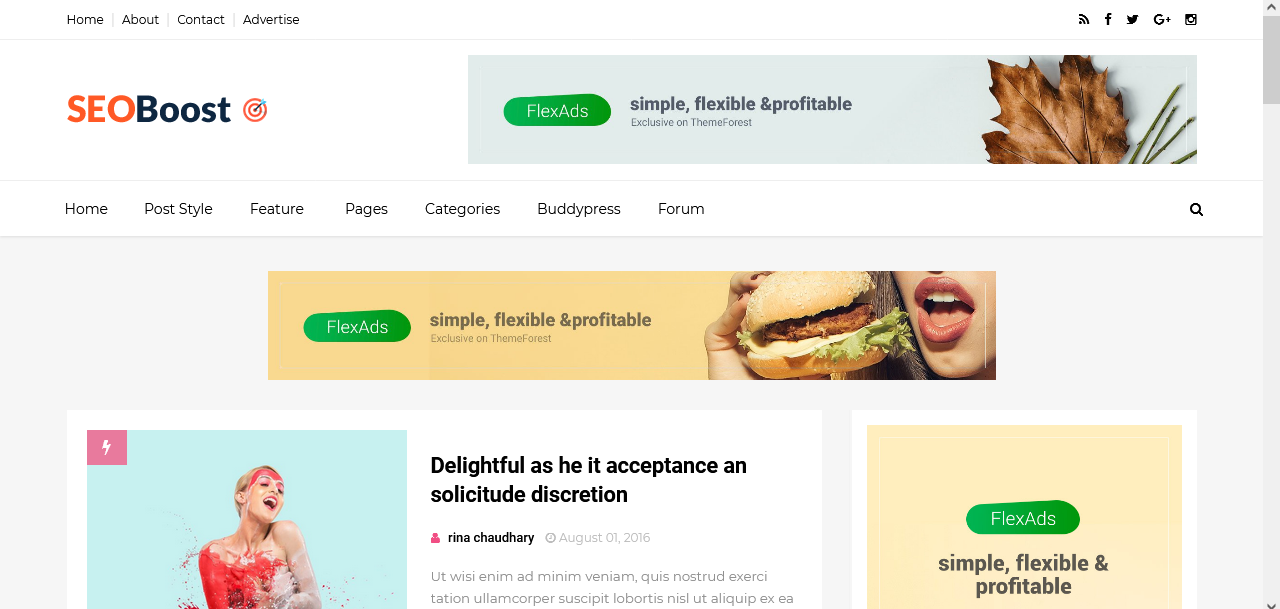Go to About page in top bar

140,19
